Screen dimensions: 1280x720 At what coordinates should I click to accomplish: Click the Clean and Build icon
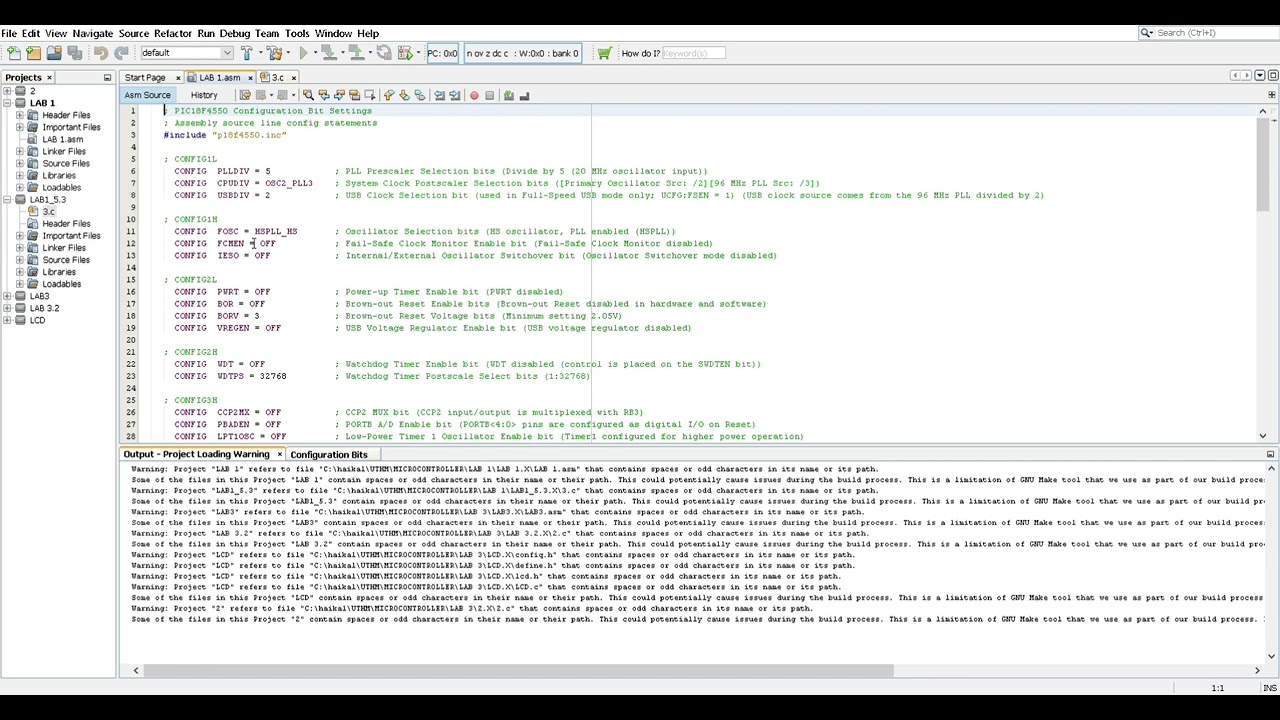coord(274,53)
